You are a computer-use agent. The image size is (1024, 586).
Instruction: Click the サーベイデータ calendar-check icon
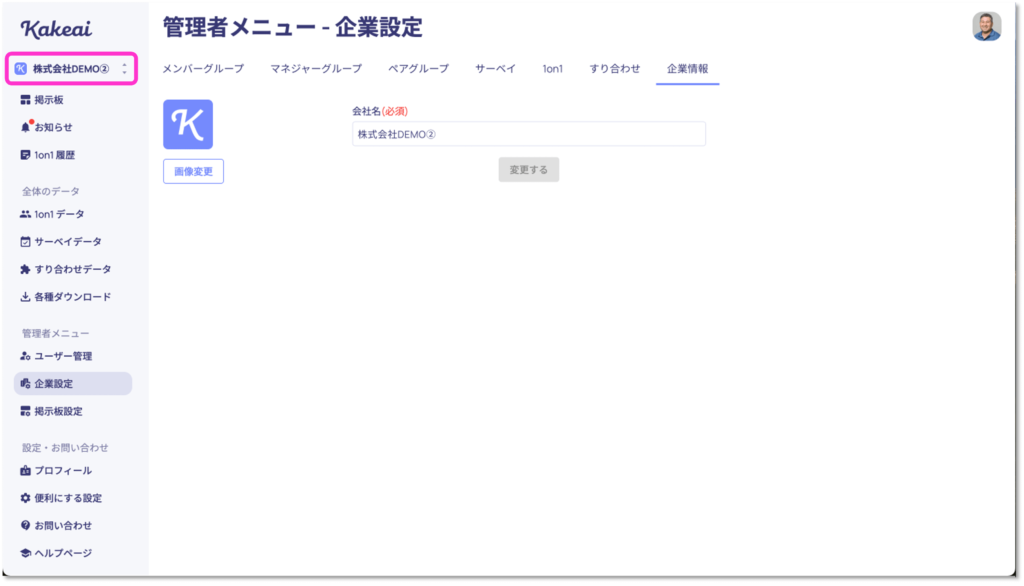pos(25,242)
